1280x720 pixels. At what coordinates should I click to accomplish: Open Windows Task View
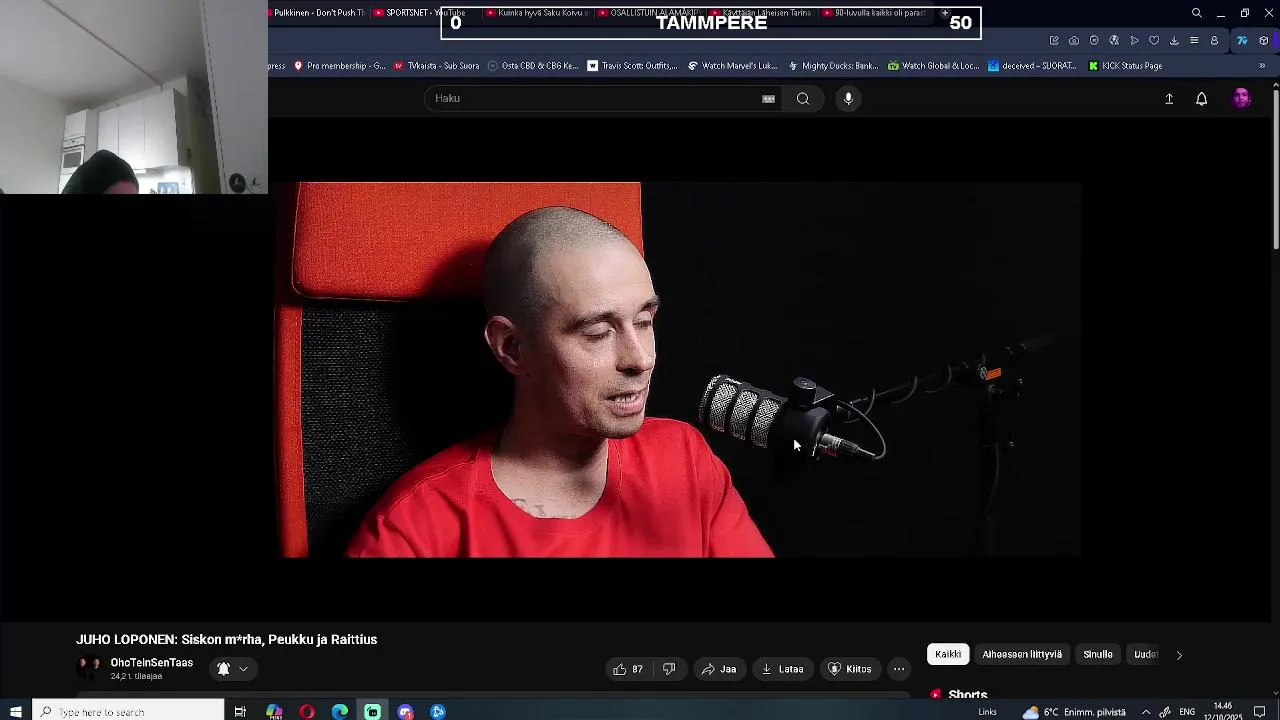coord(240,712)
